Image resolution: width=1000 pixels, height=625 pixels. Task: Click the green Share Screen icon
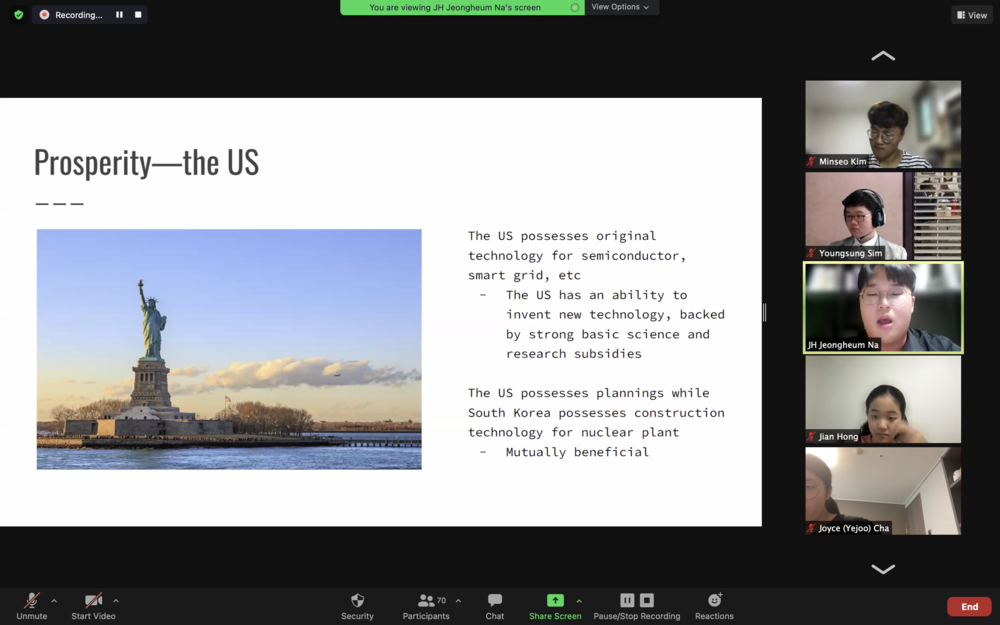(555, 600)
